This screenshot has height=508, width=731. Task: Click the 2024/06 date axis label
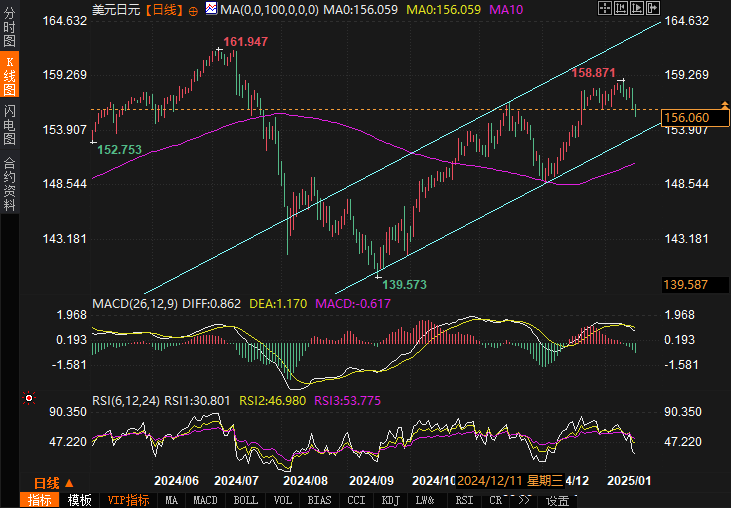click(176, 481)
